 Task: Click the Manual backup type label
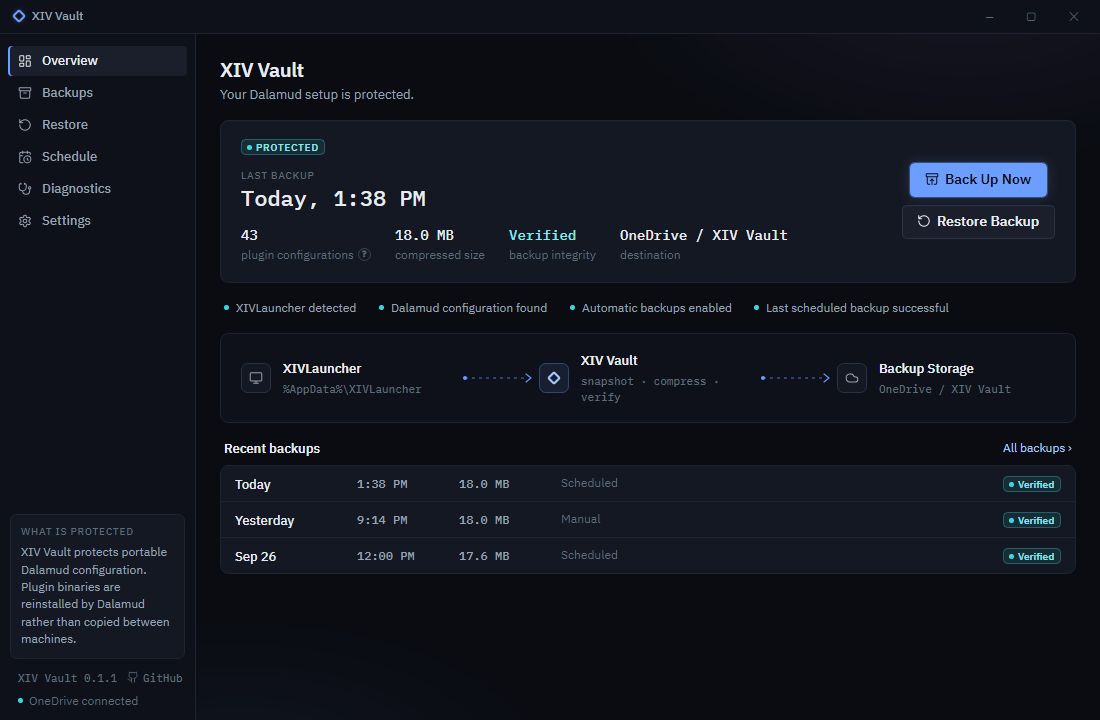[581, 519]
